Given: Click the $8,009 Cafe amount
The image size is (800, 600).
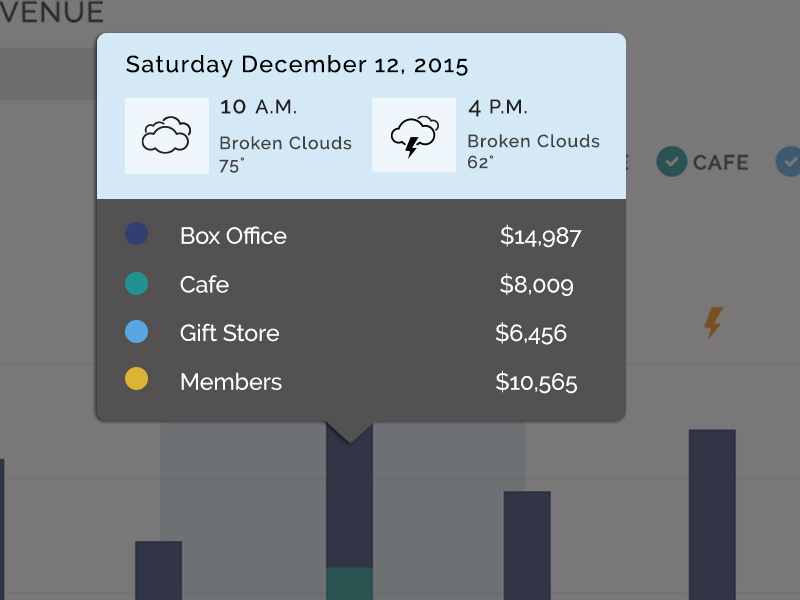Looking at the screenshot, I should [x=536, y=285].
